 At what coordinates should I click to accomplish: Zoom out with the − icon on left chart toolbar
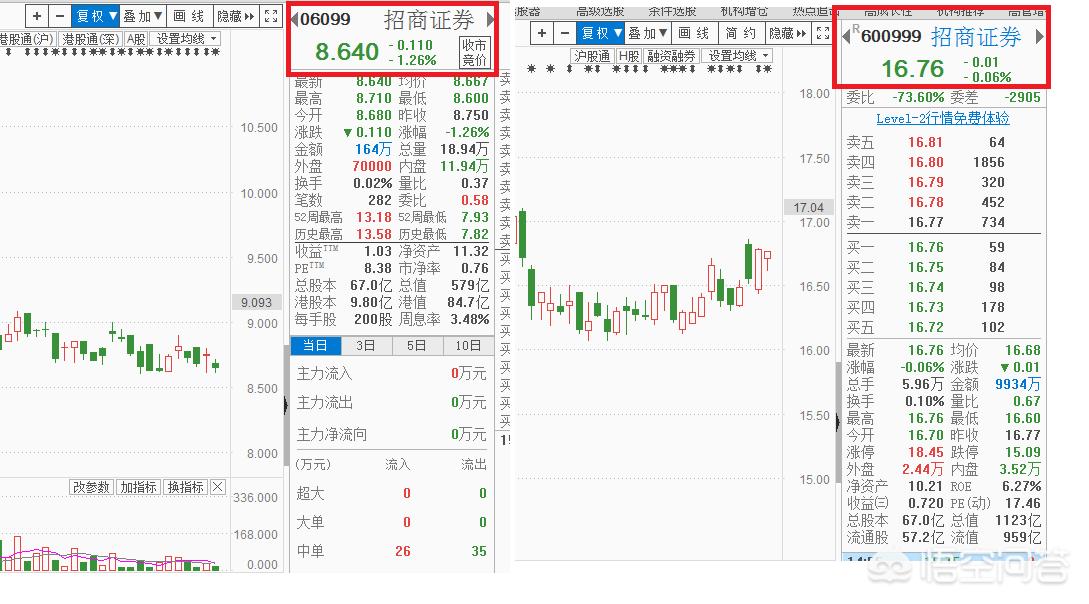pos(60,16)
